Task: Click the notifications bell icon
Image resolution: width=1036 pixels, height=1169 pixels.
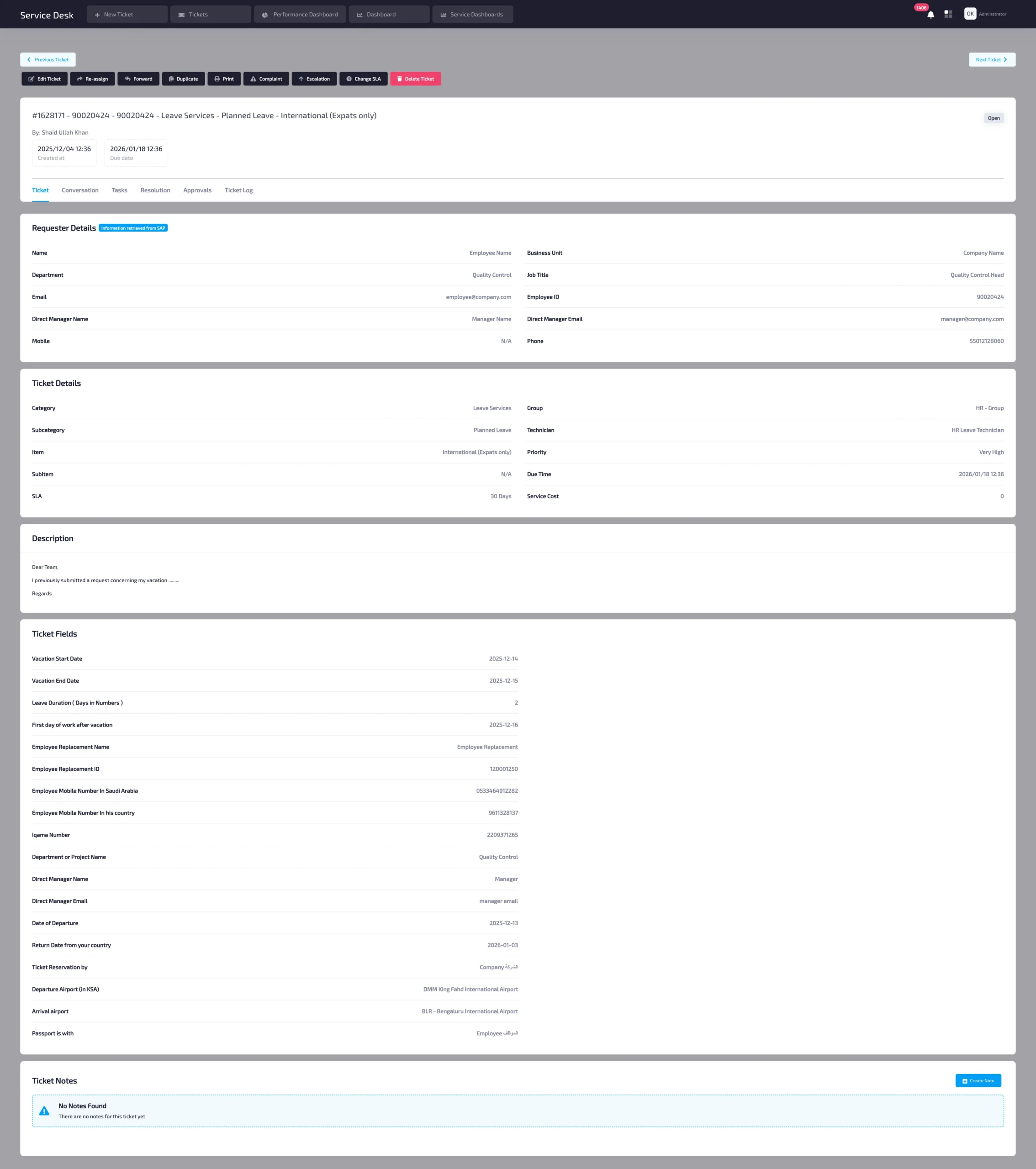Action: point(931,15)
